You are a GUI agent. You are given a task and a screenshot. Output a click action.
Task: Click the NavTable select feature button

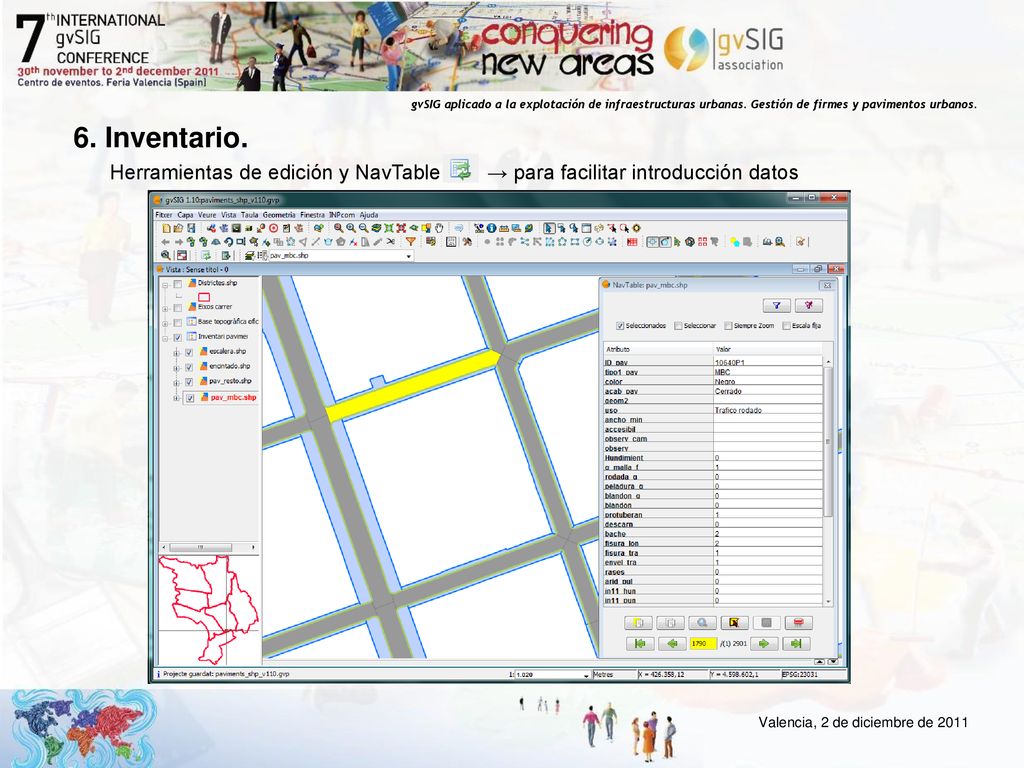click(734, 622)
